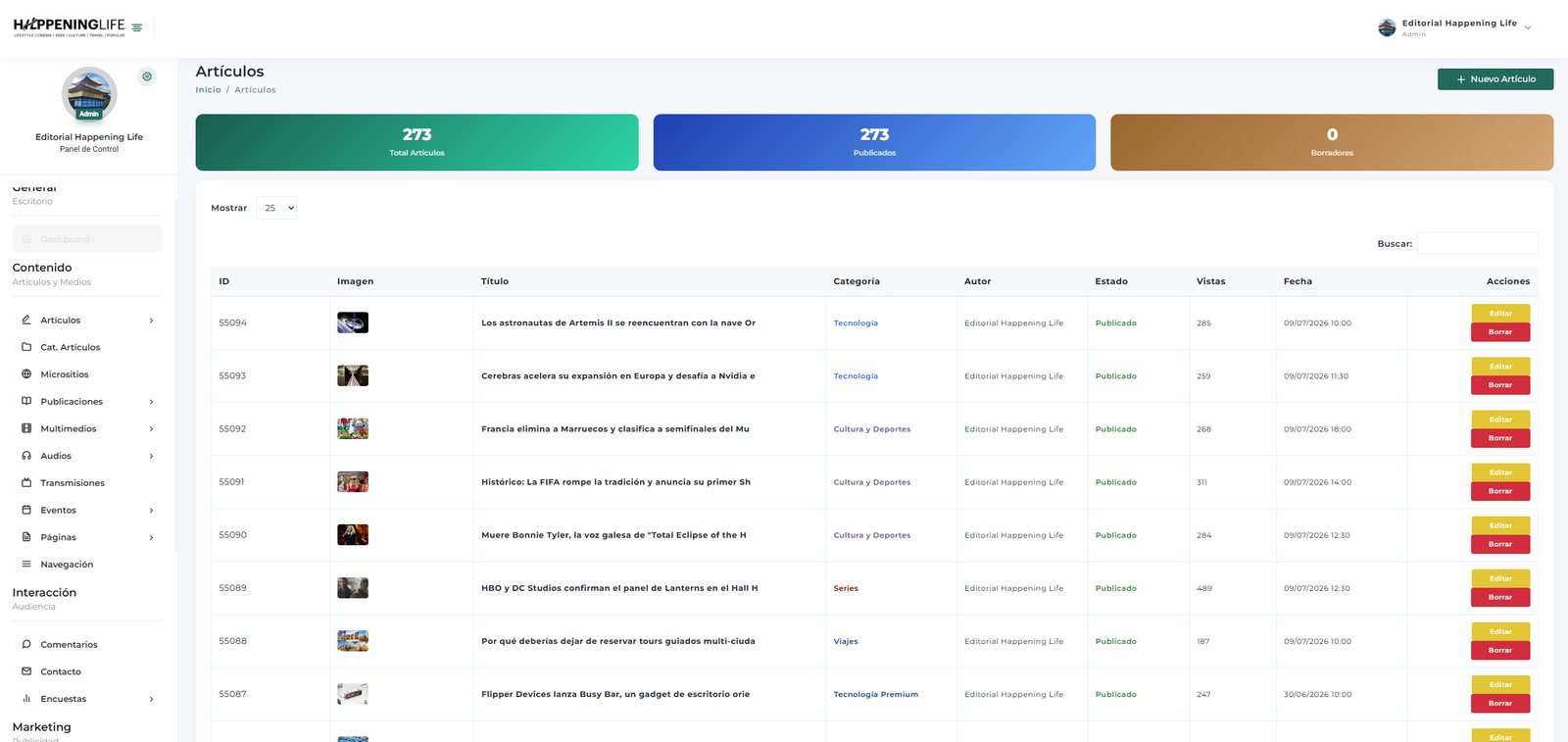Expand the Articulos submenu chevron
Screen dimensions: 1568x742
click(x=151, y=321)
